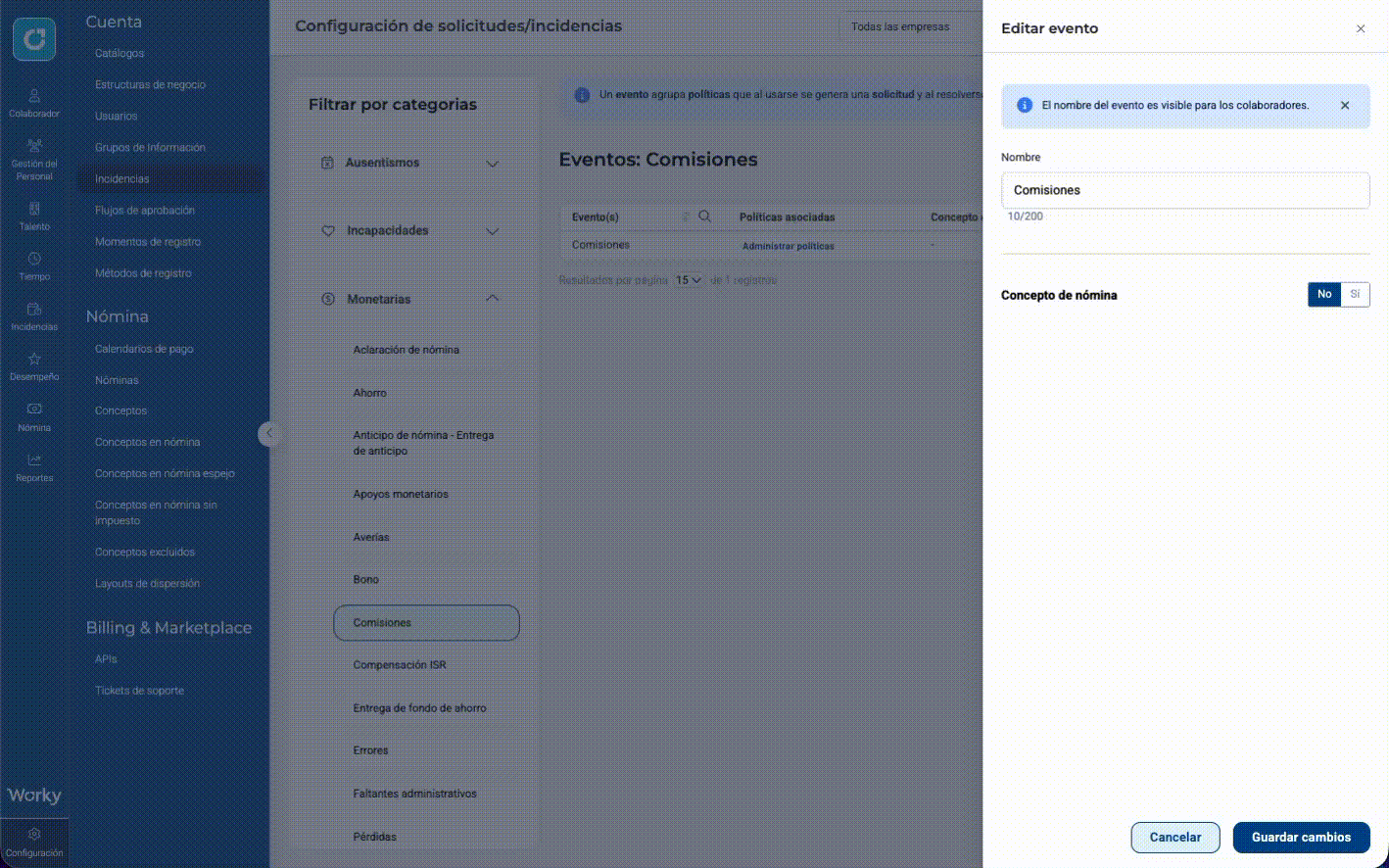
Task: Open Estructuras de negocio menu item
Action: click(x=150, y=84)
